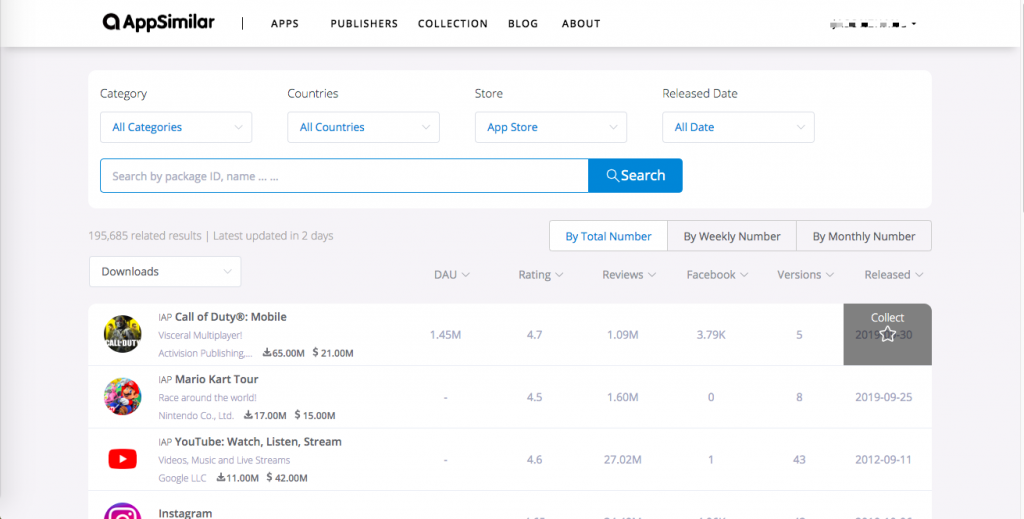The image size is (1024, 519).
Task: Open the ABOUT page
Action: 581,24
